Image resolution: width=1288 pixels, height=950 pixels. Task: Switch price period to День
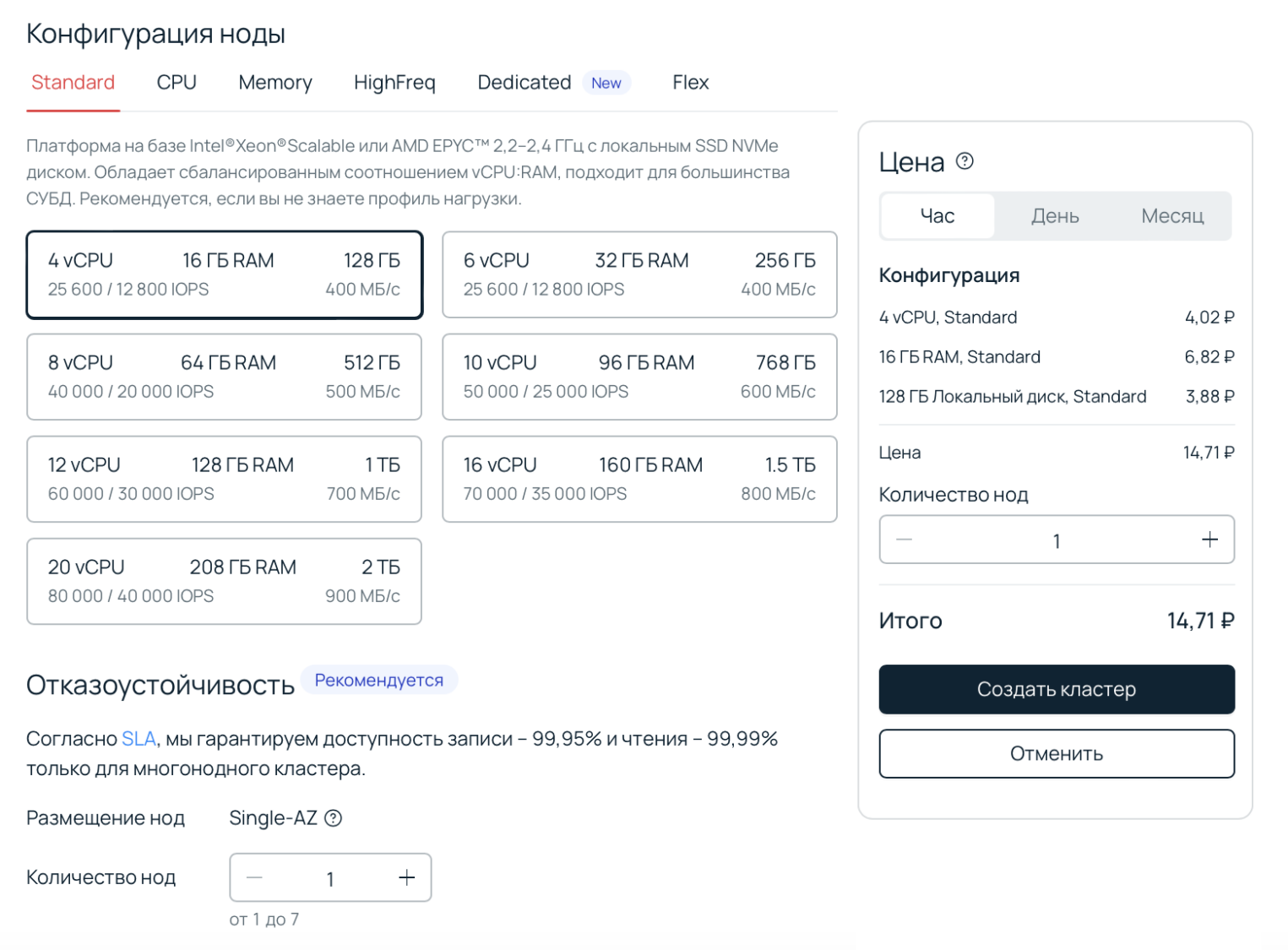(1055, 216)
